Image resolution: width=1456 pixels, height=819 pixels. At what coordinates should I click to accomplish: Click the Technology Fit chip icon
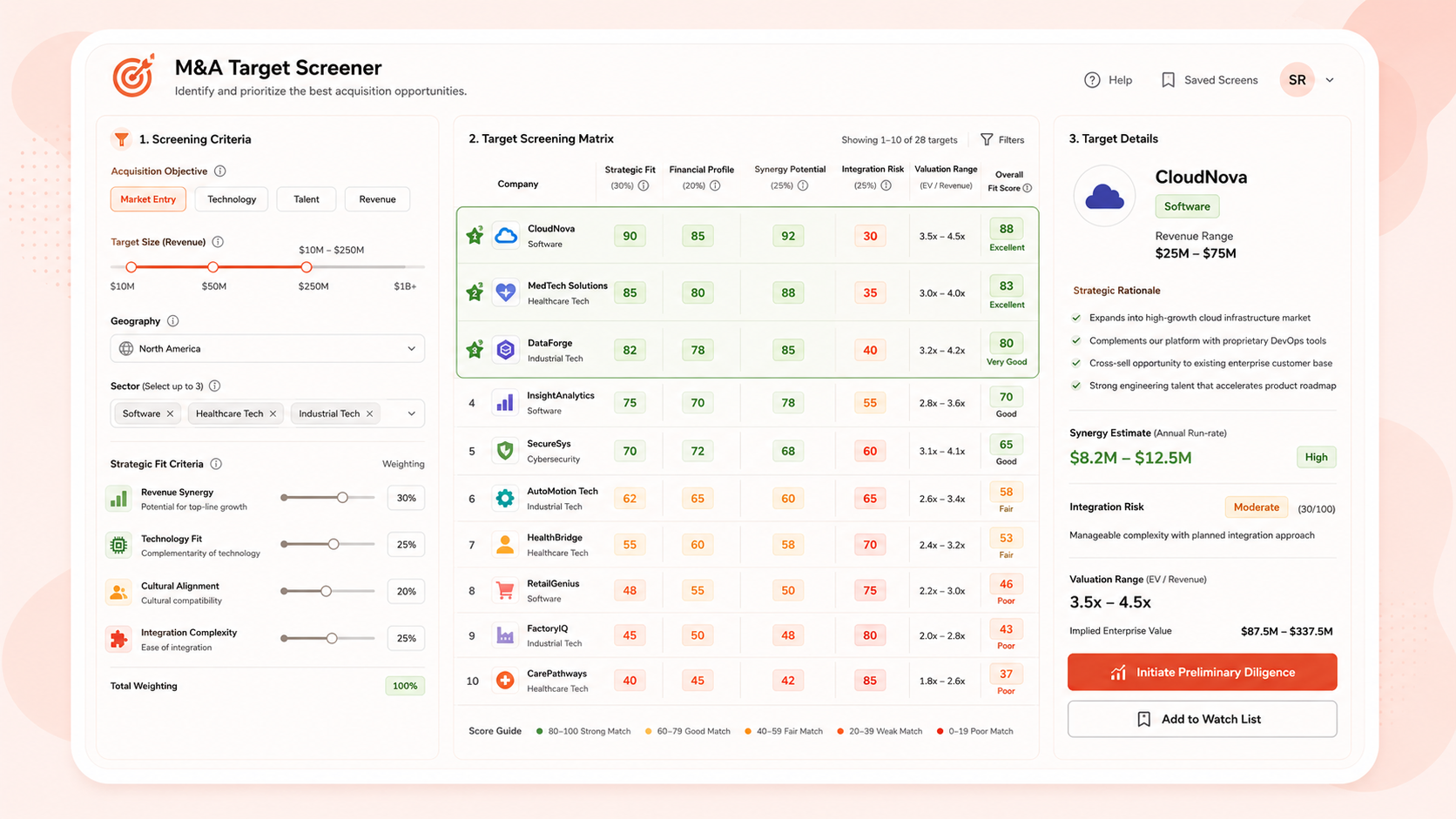pyautogui.click(x=118, y=545)
